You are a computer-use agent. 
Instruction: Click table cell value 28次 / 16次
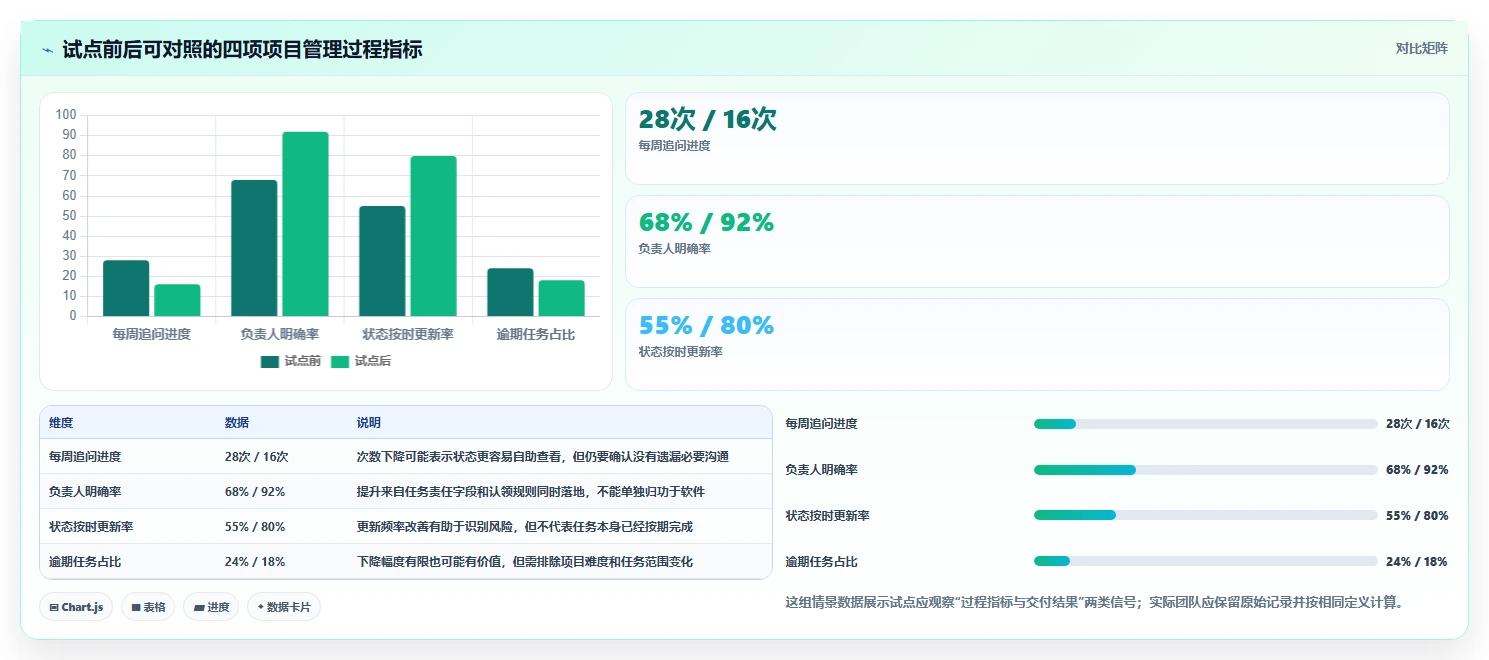tap(257, 456)
